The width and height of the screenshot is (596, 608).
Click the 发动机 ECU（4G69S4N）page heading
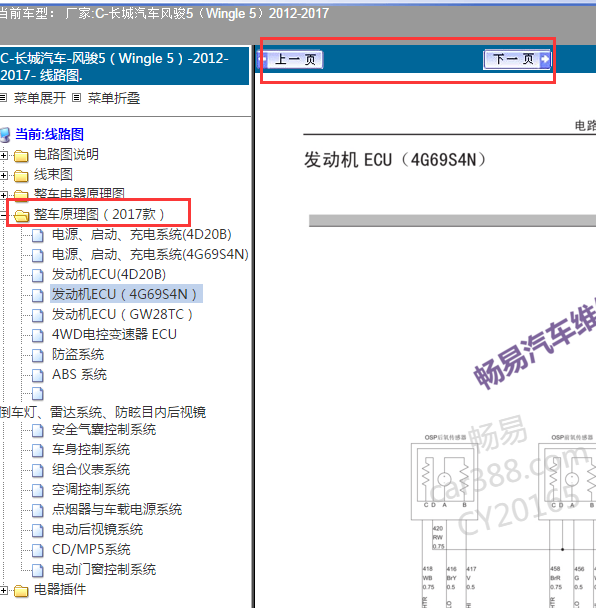395,160
